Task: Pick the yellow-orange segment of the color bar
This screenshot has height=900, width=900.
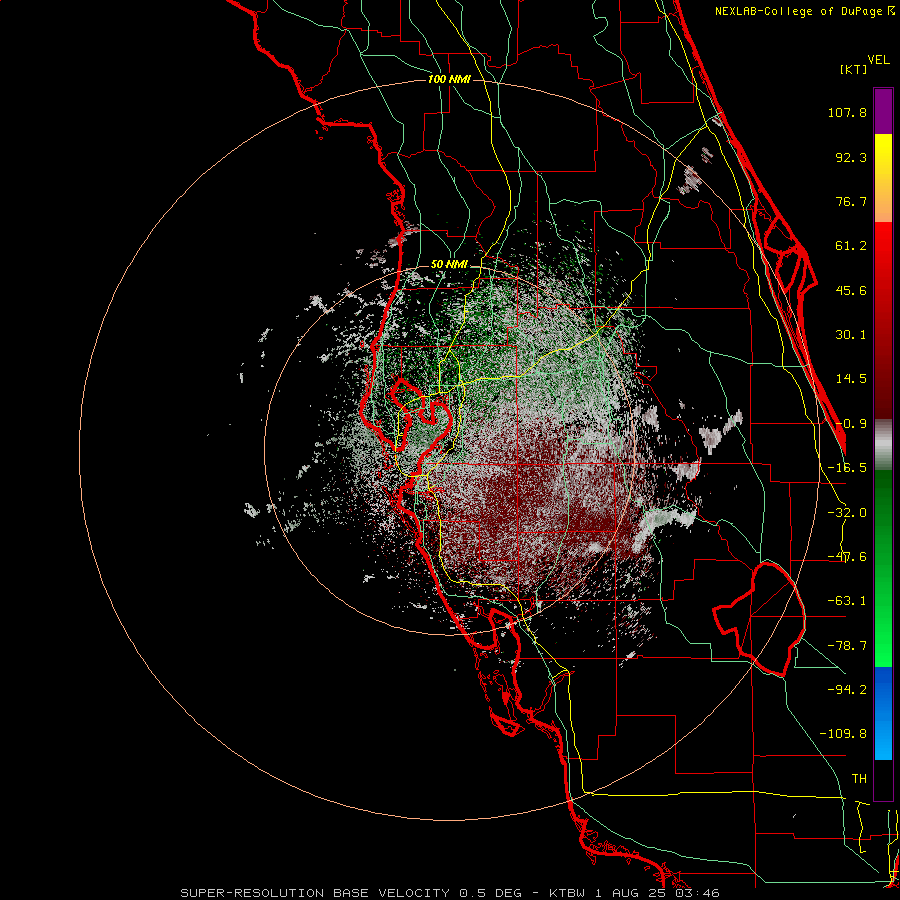Action: click(883, 178)
